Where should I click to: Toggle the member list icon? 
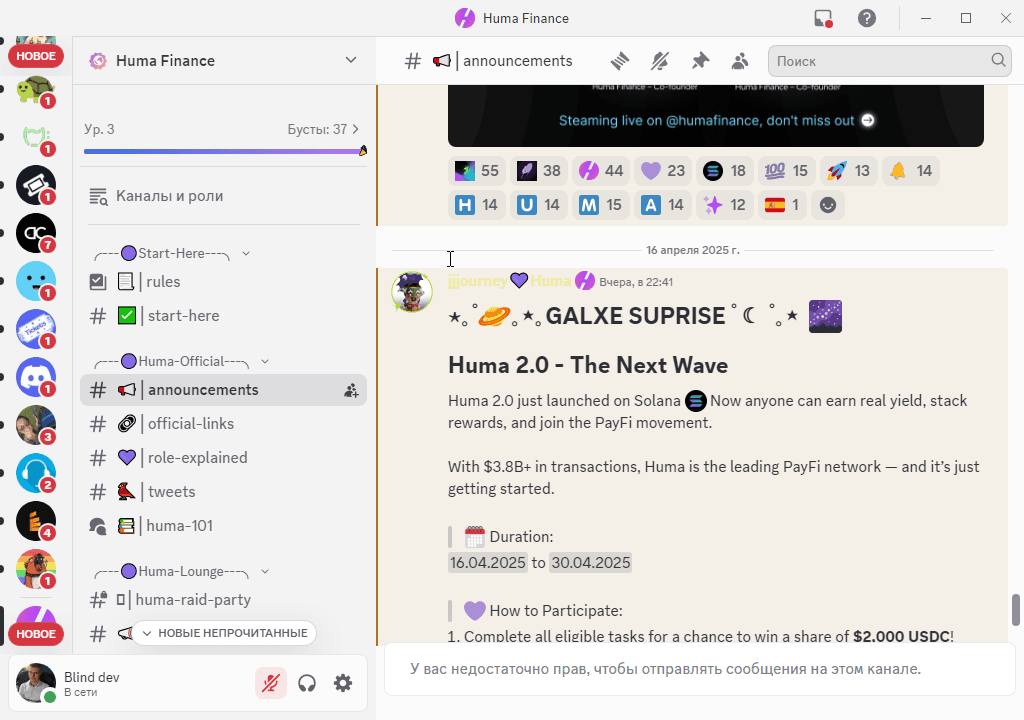740,61
